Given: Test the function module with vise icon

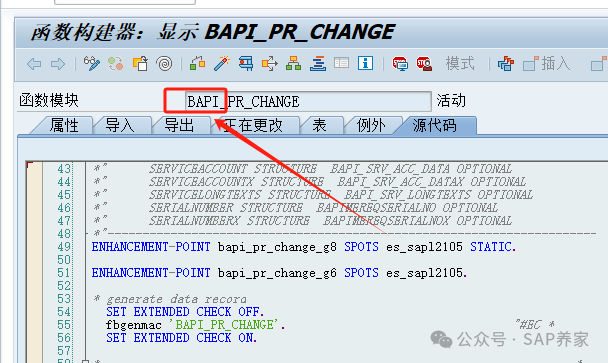Looking at the screenshot, I should 246,64.
